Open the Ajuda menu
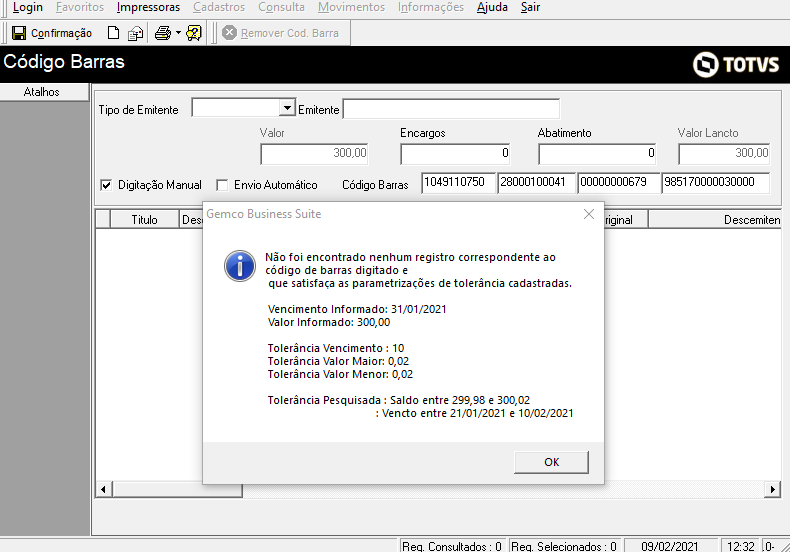Viewport: 790px width, 552px height. click(x=492, y=8)
